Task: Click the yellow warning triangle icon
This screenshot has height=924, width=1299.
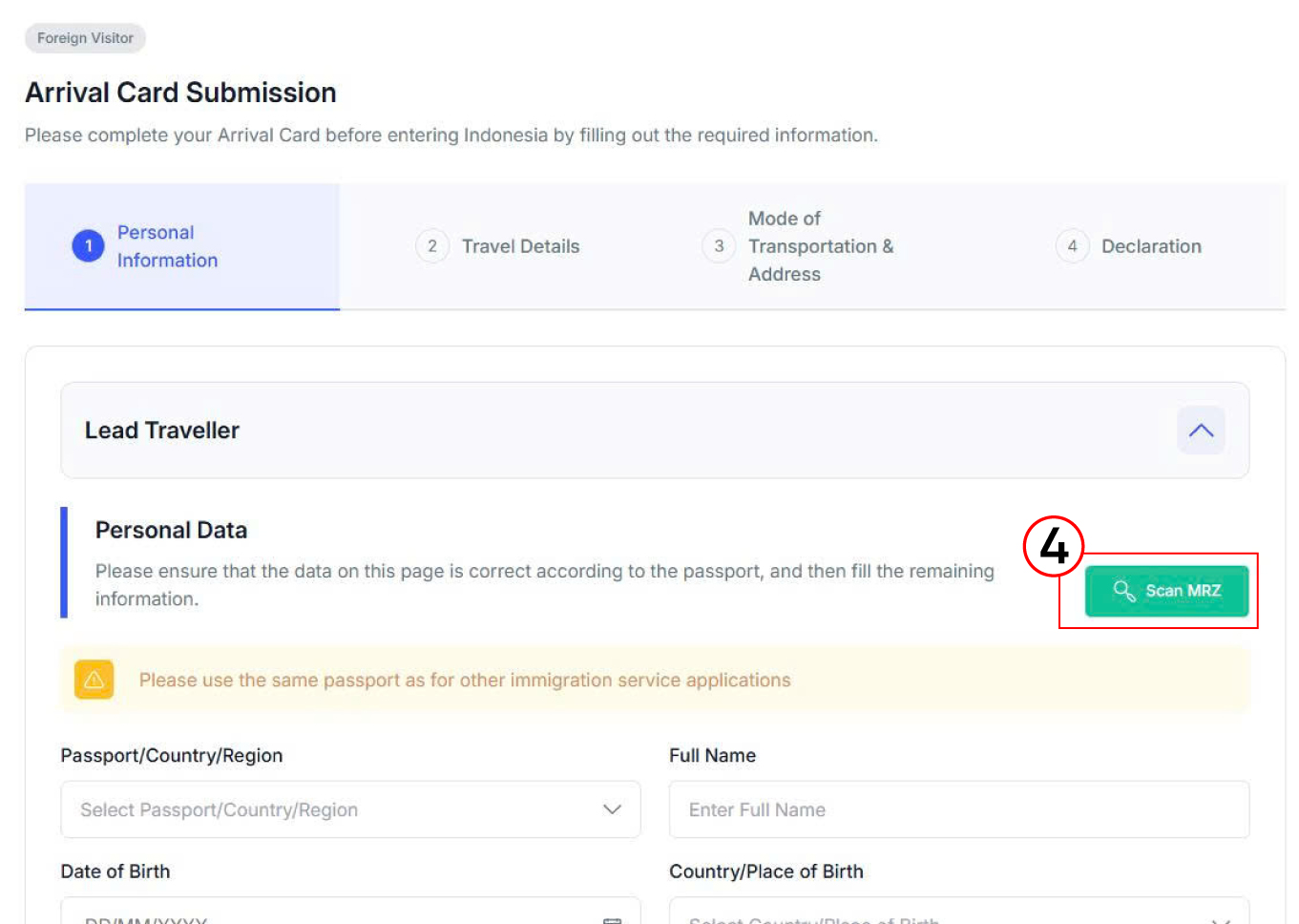Action: click(94, 680)
